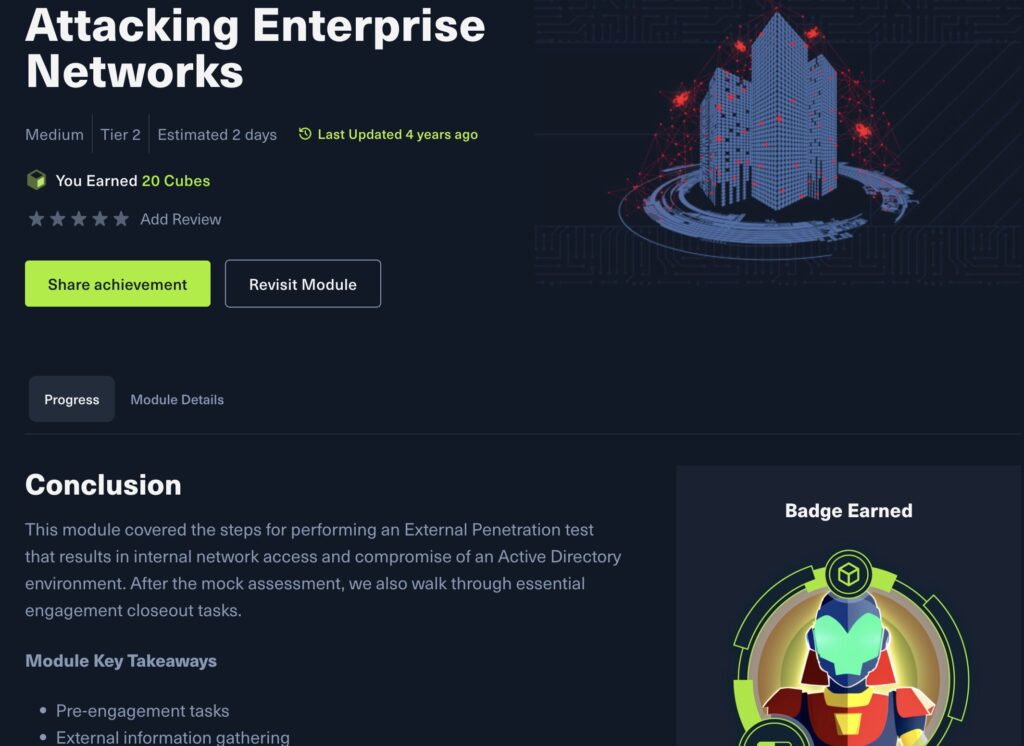Click the Revisit Module button
Screen dimensions: 1024x746
(303, 284)
